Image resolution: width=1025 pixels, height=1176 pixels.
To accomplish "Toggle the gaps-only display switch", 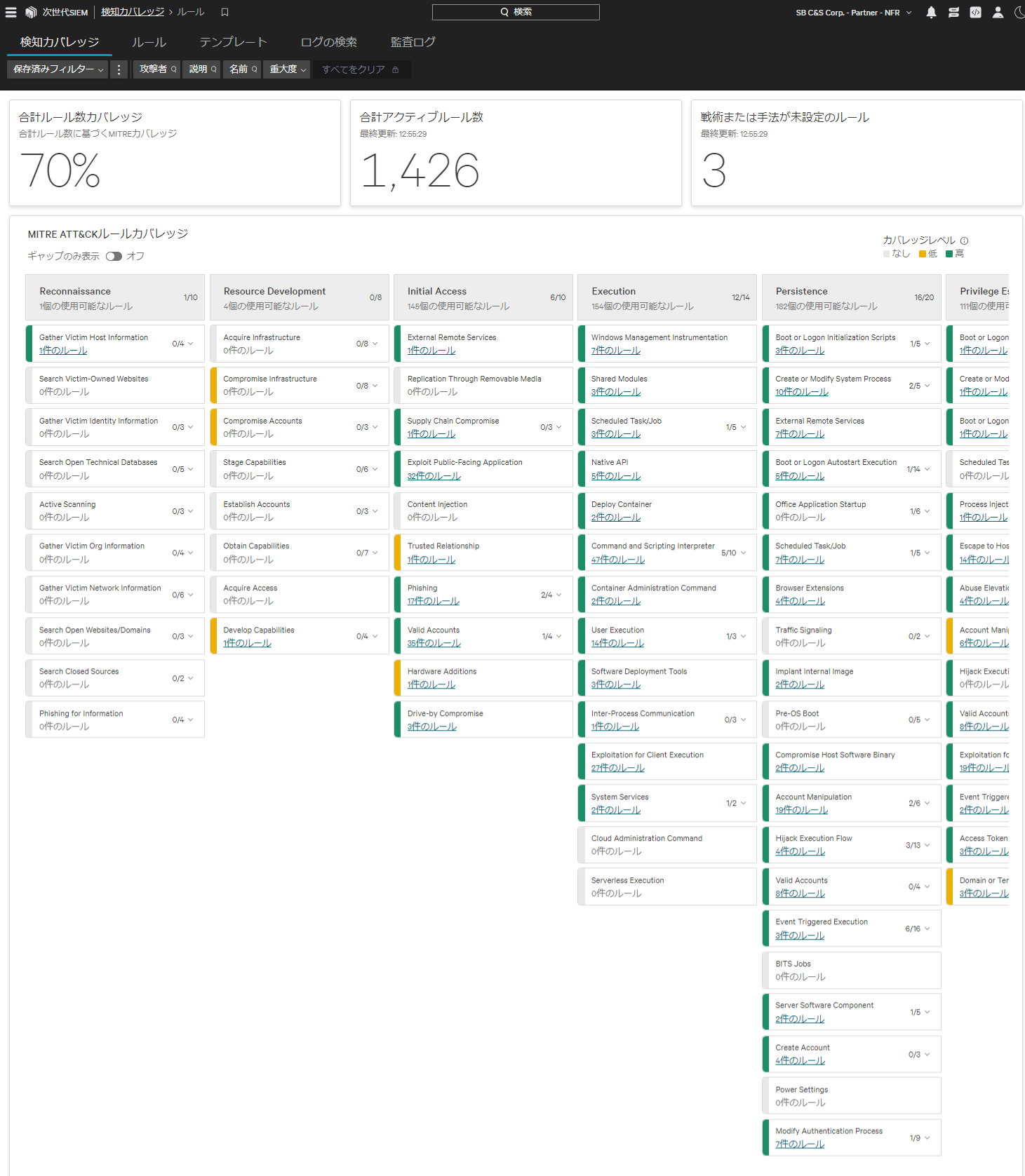I will (114, 257).
